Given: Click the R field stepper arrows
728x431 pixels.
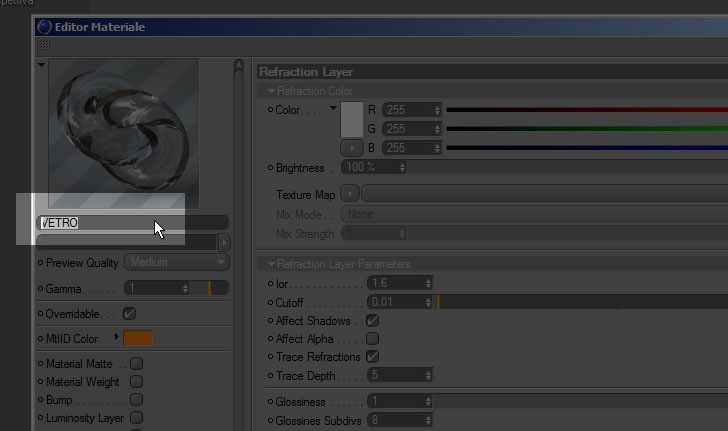Looking at the screenshot, I should coord(437,110).
